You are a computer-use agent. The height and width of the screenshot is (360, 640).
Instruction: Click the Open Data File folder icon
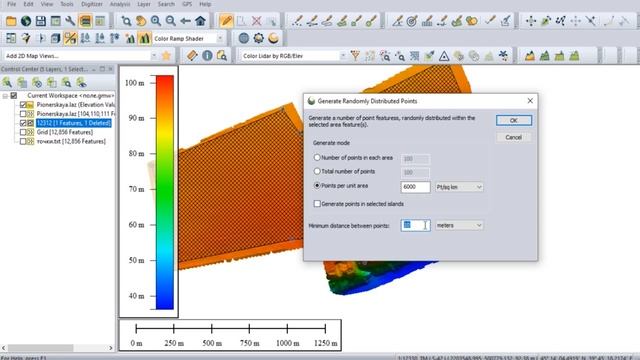[x=11, y=21]
